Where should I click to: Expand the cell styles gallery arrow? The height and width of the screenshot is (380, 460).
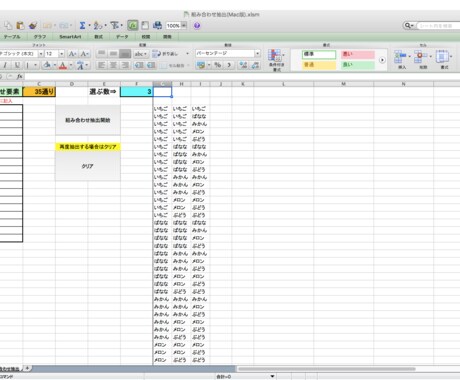point(382,60)
